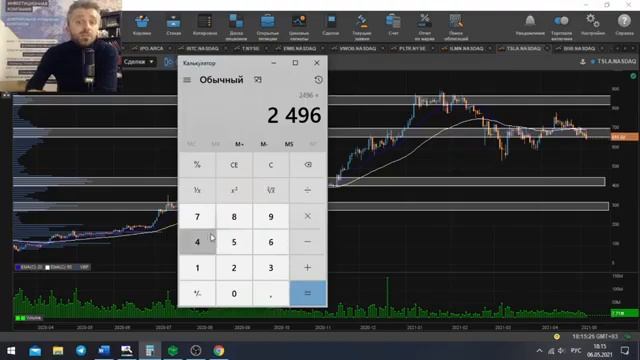The height and width of the screenshot is (360, 640).
Task: Open the Mail app from taskbar
Action: tap(35, 351)
